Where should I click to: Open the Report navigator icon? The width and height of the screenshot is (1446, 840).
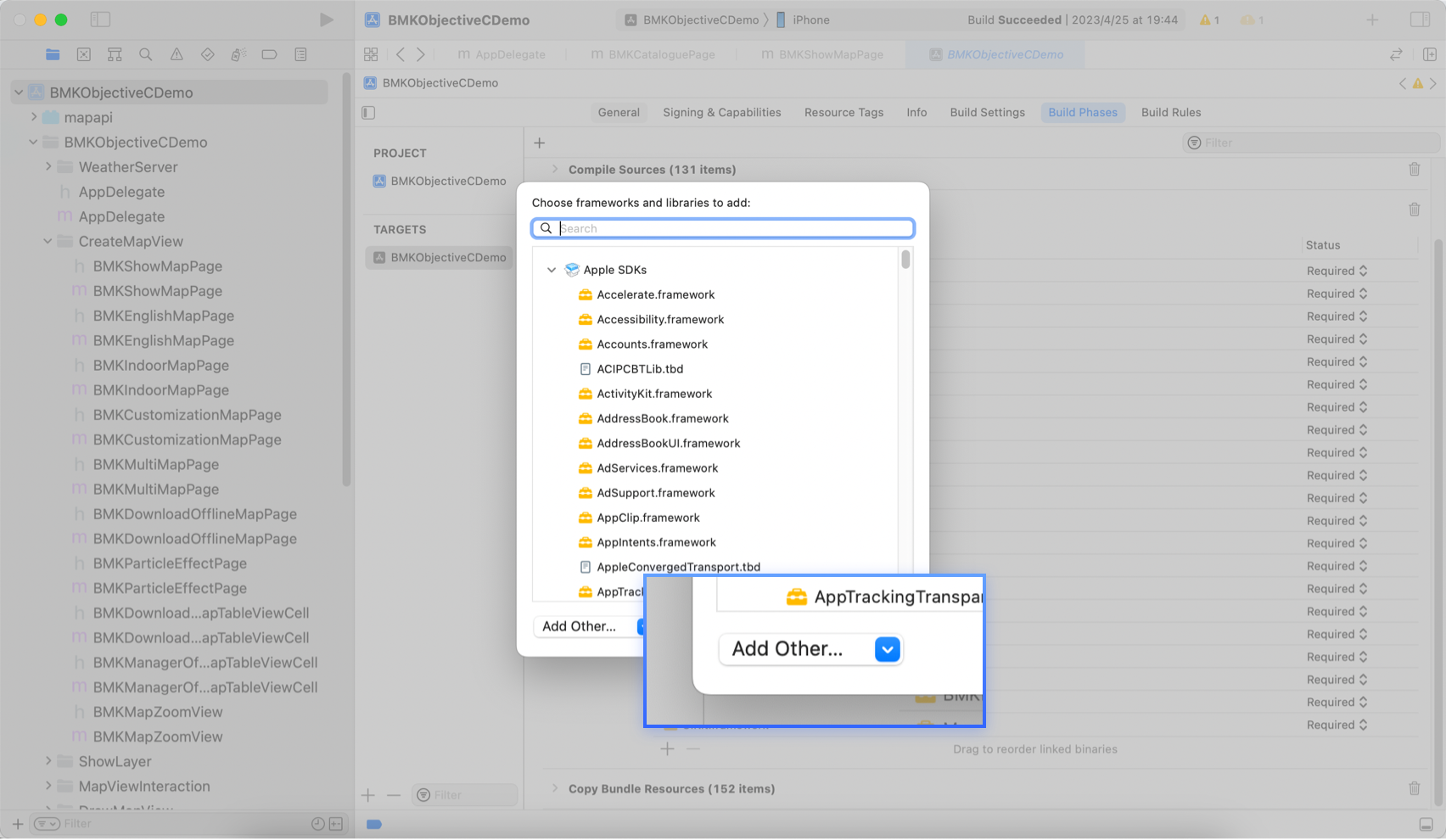300,54
